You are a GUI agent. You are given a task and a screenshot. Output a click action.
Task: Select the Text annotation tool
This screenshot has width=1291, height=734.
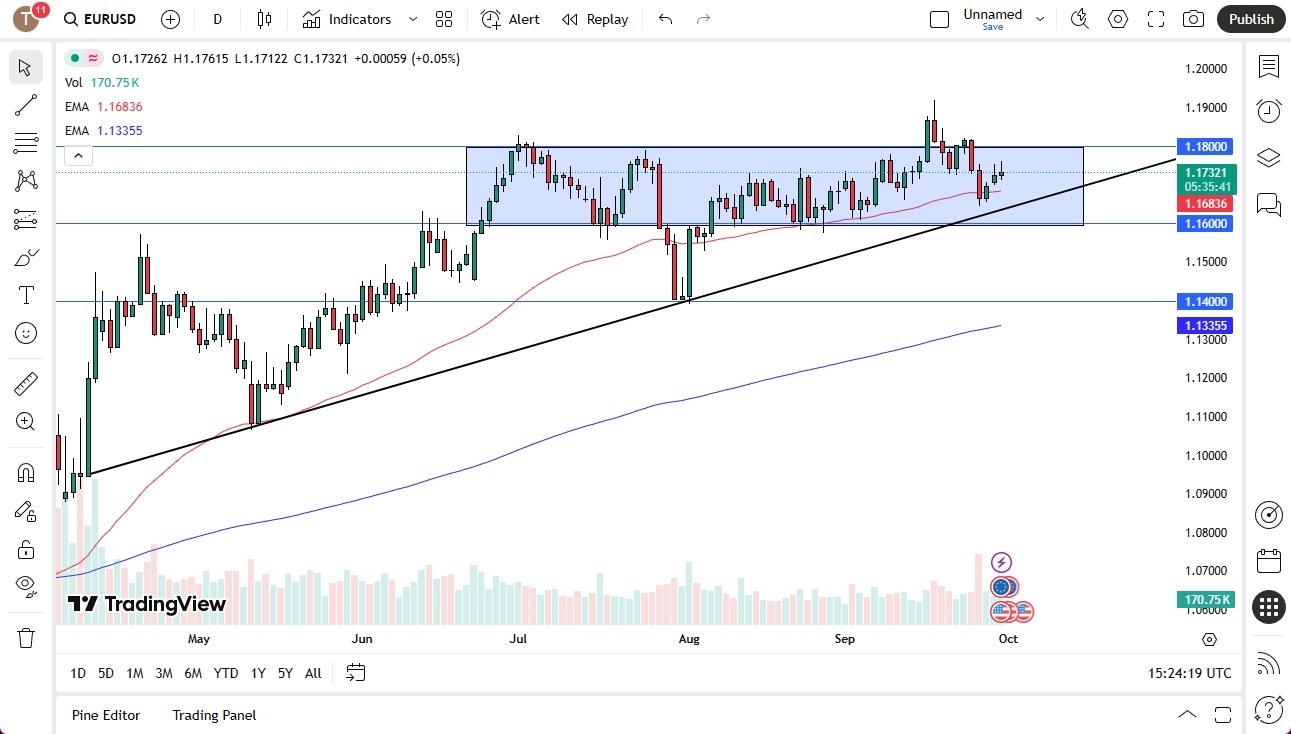click(x=25, y=294)
